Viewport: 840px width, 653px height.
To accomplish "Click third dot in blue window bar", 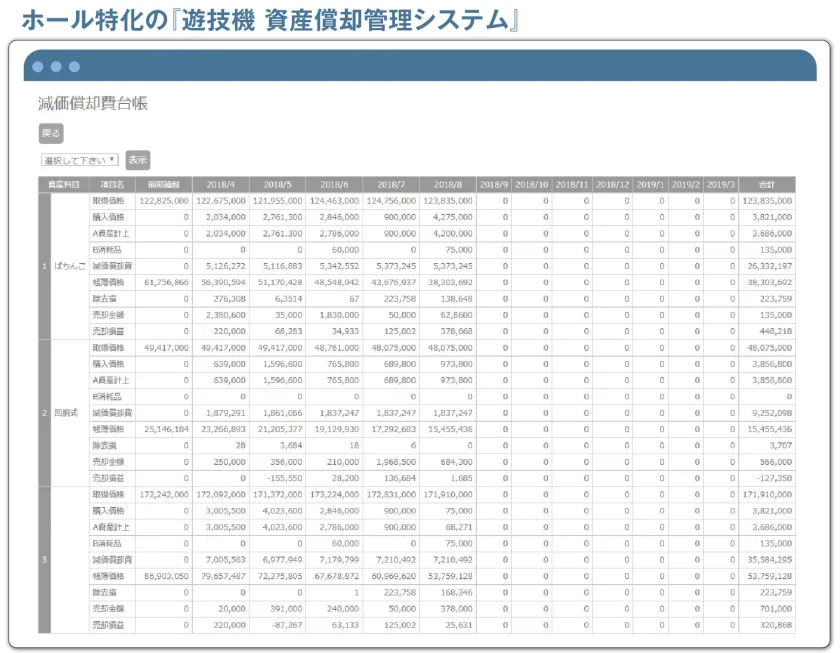I will coord(74,66).
